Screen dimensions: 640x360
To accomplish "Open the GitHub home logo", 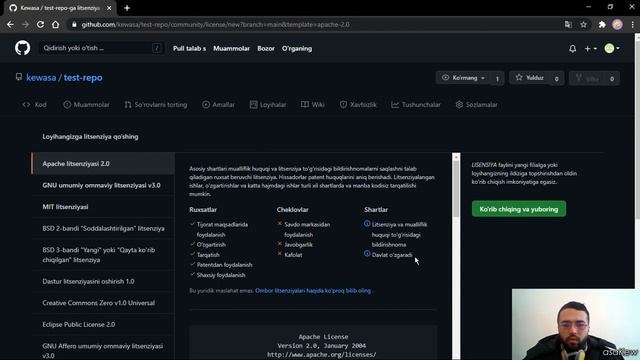I will coord(22,48).
